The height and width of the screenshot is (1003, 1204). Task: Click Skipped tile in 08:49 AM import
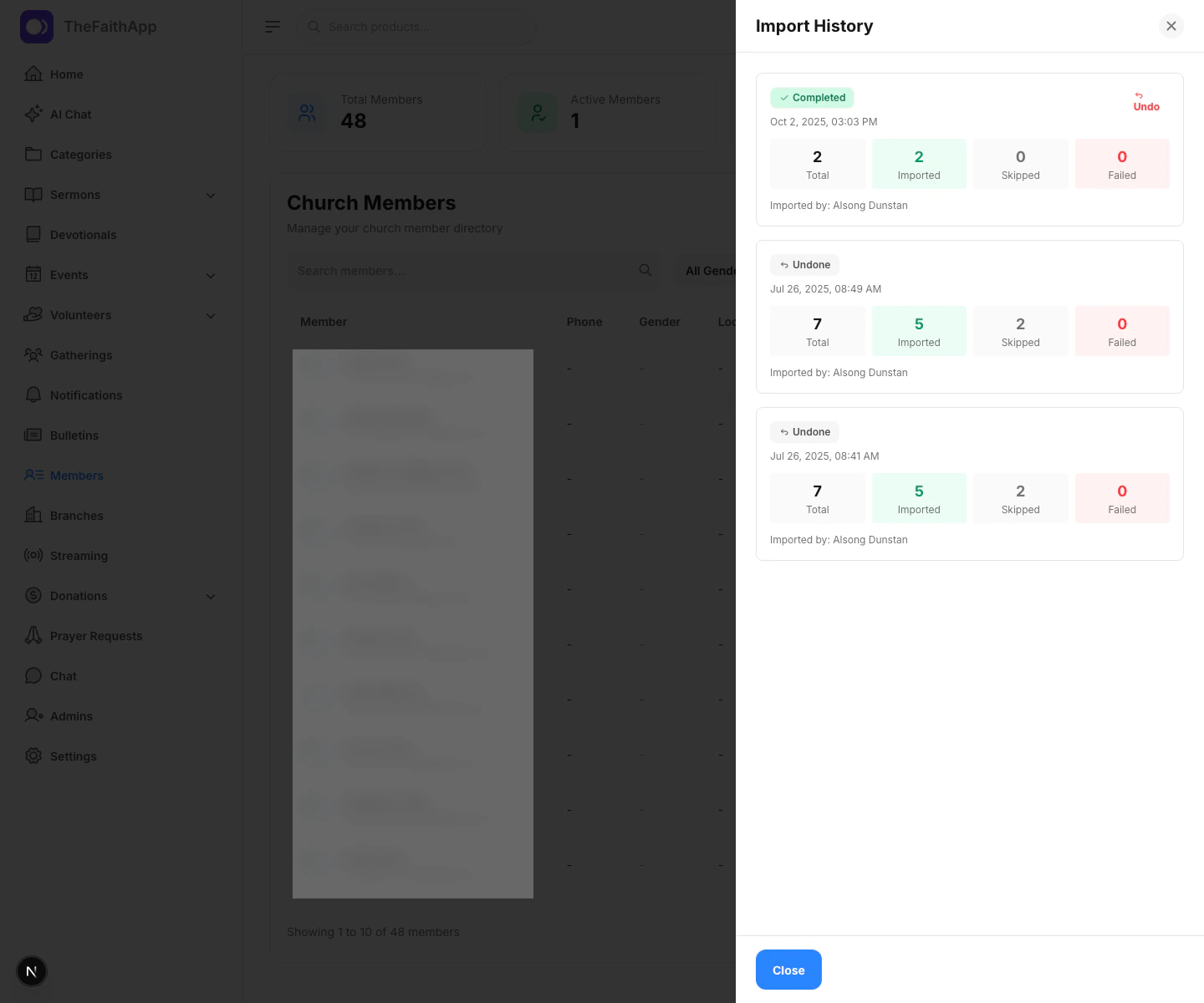click(1021, 331)
